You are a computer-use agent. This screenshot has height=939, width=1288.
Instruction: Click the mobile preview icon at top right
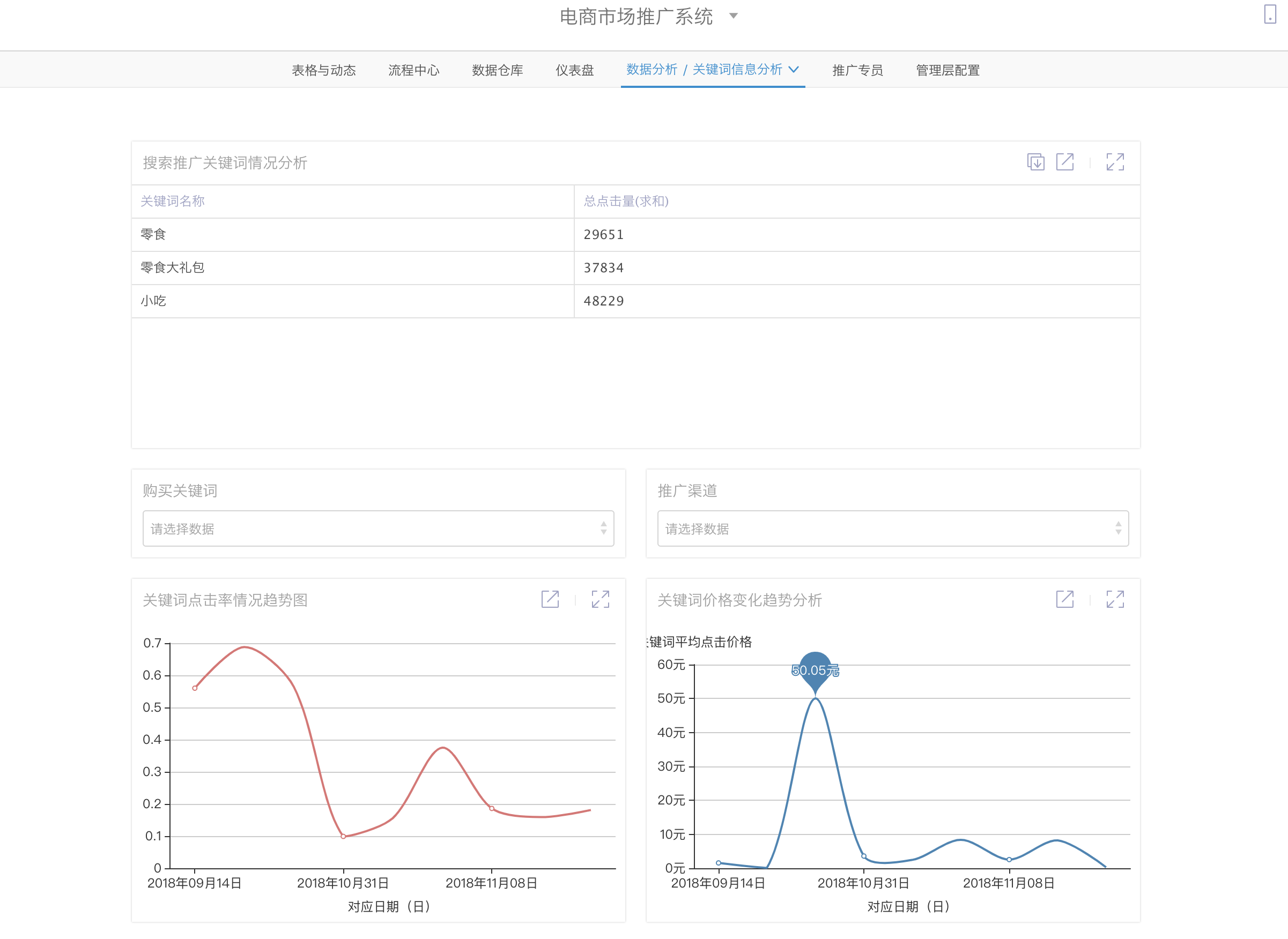[x=1269, y=14]
